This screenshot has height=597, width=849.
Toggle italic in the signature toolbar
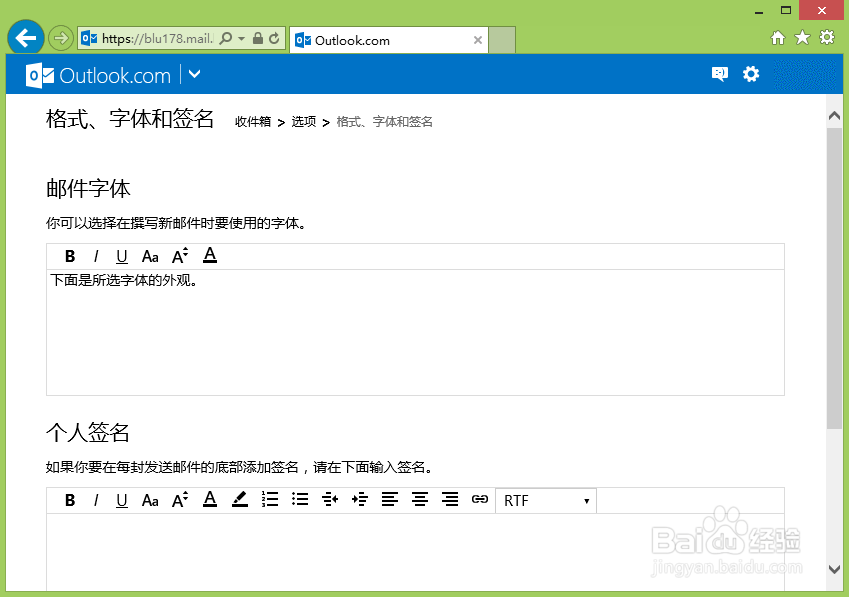97,500
